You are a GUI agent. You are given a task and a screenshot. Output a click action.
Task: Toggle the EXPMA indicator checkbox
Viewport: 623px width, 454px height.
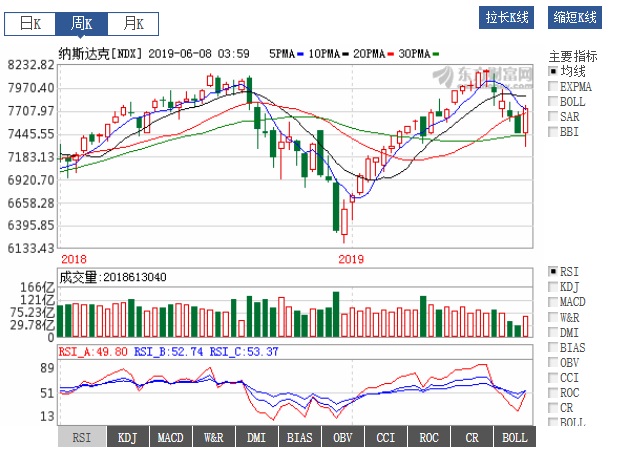point(553,87)
